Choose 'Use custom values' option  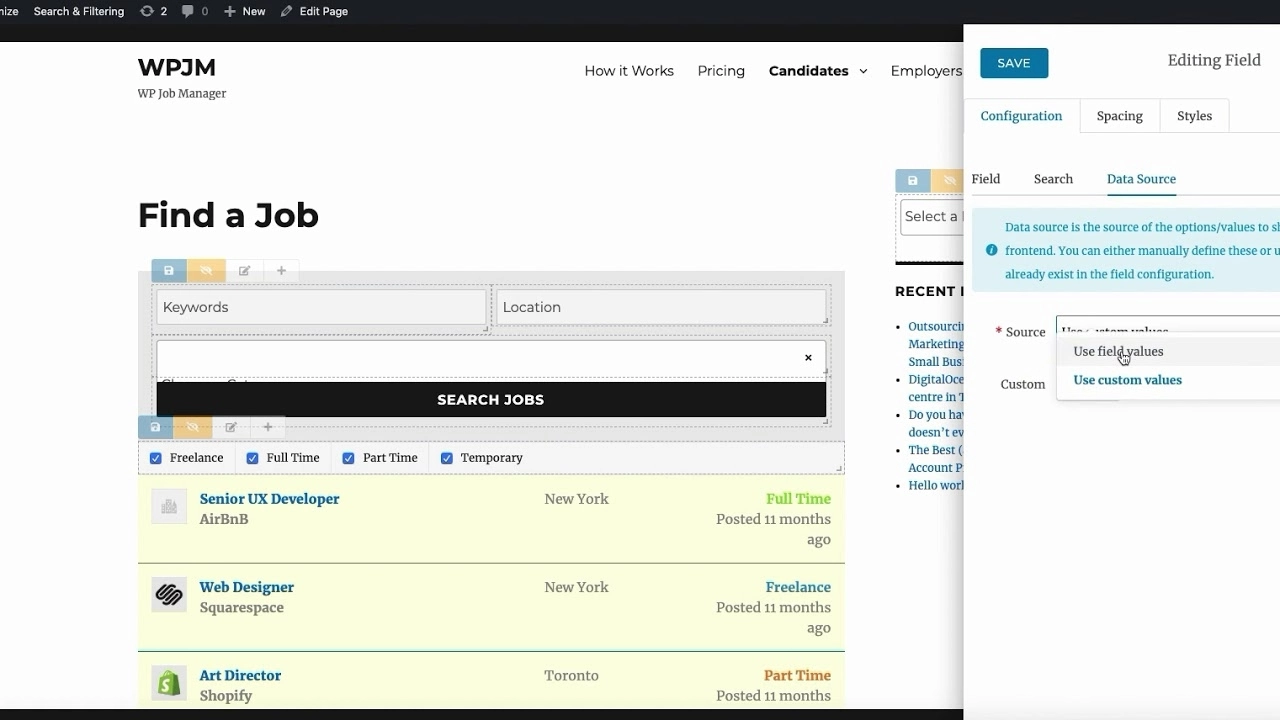pos(1127,380)
